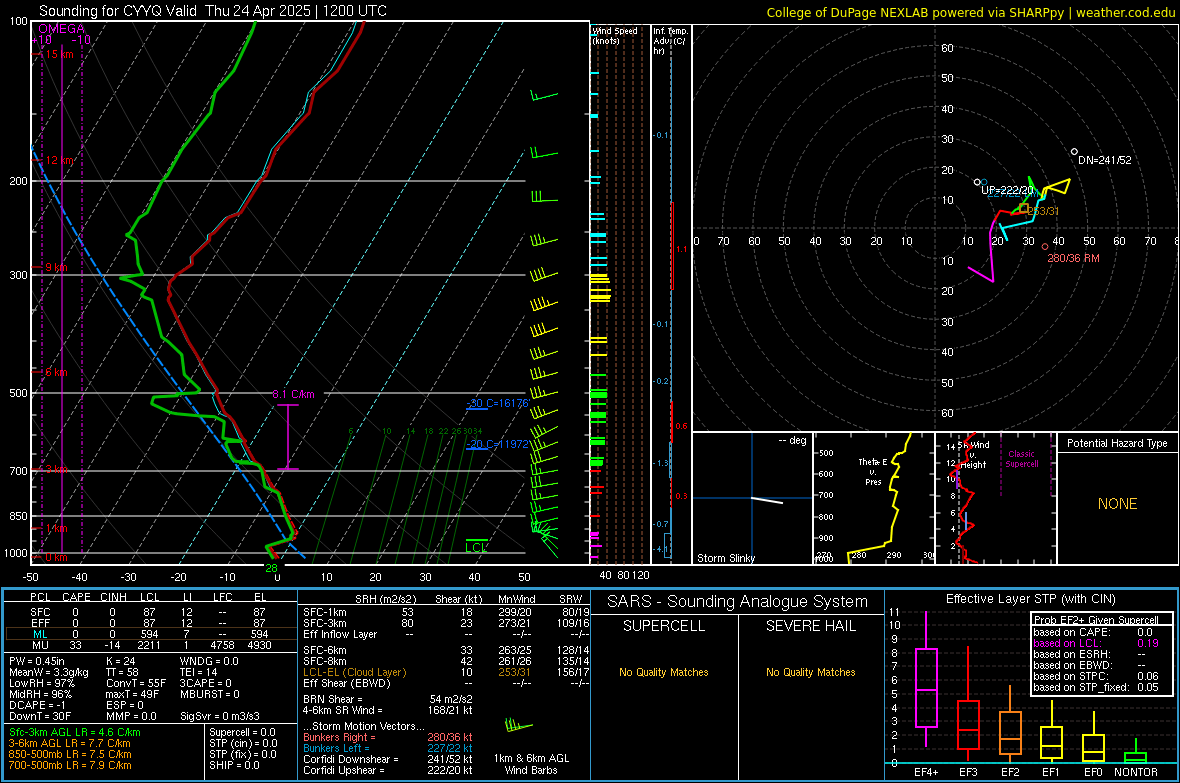The width and height of the screenshot is (1180, 783).
Task: Click the '12 km' height marker
Action: click(x=59, y=160)
